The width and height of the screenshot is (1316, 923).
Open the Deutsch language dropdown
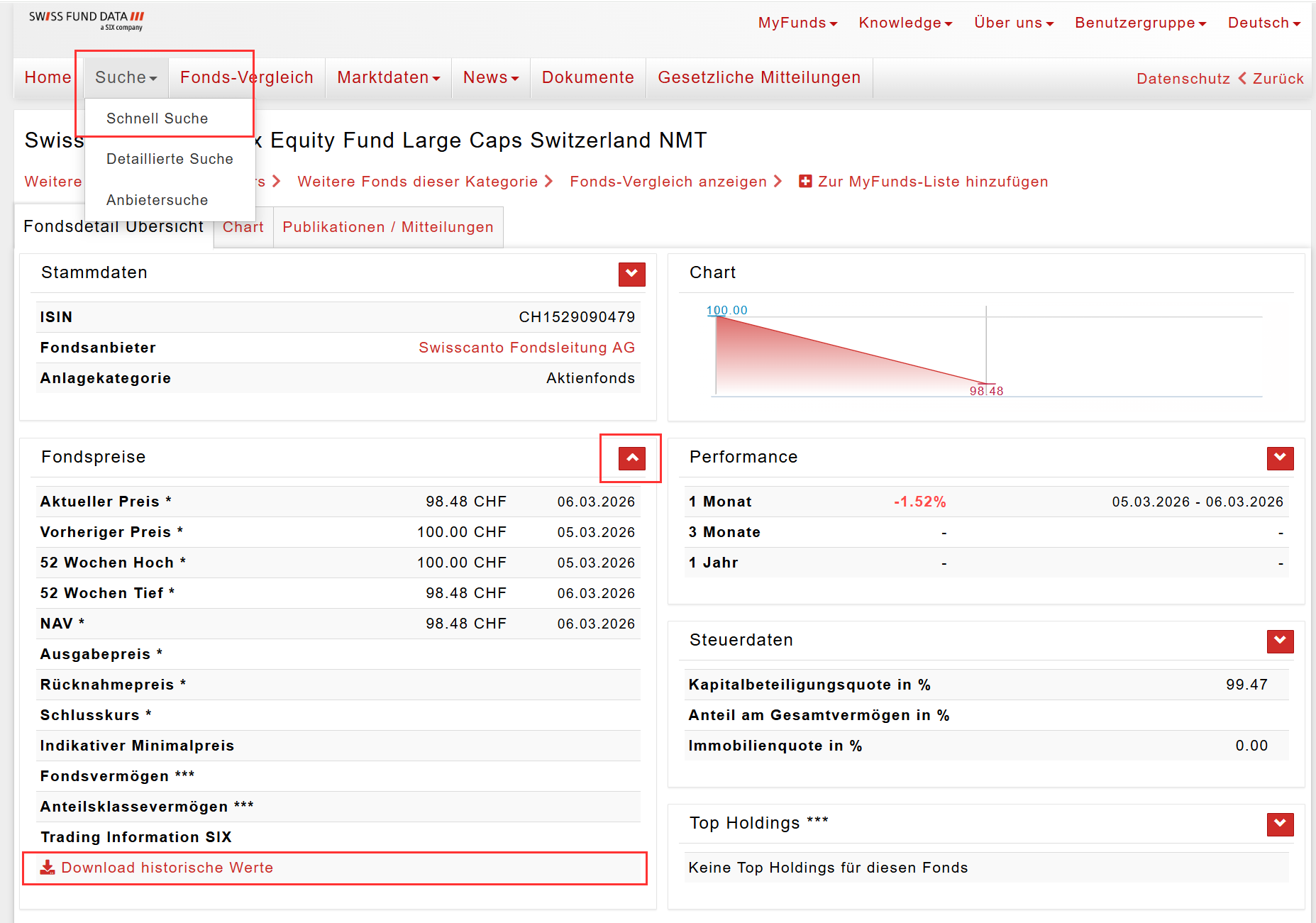[x=1264, y=23]
